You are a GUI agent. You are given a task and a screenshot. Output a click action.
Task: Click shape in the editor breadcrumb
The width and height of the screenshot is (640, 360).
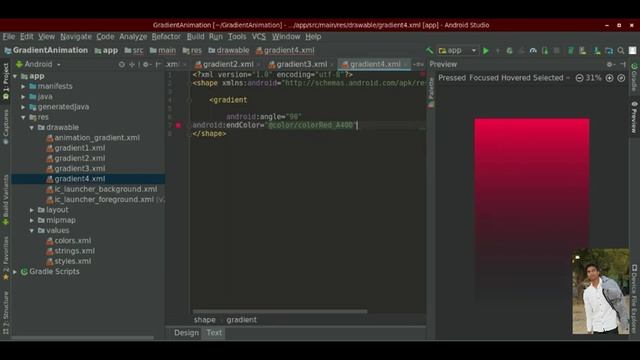point(204,320)
